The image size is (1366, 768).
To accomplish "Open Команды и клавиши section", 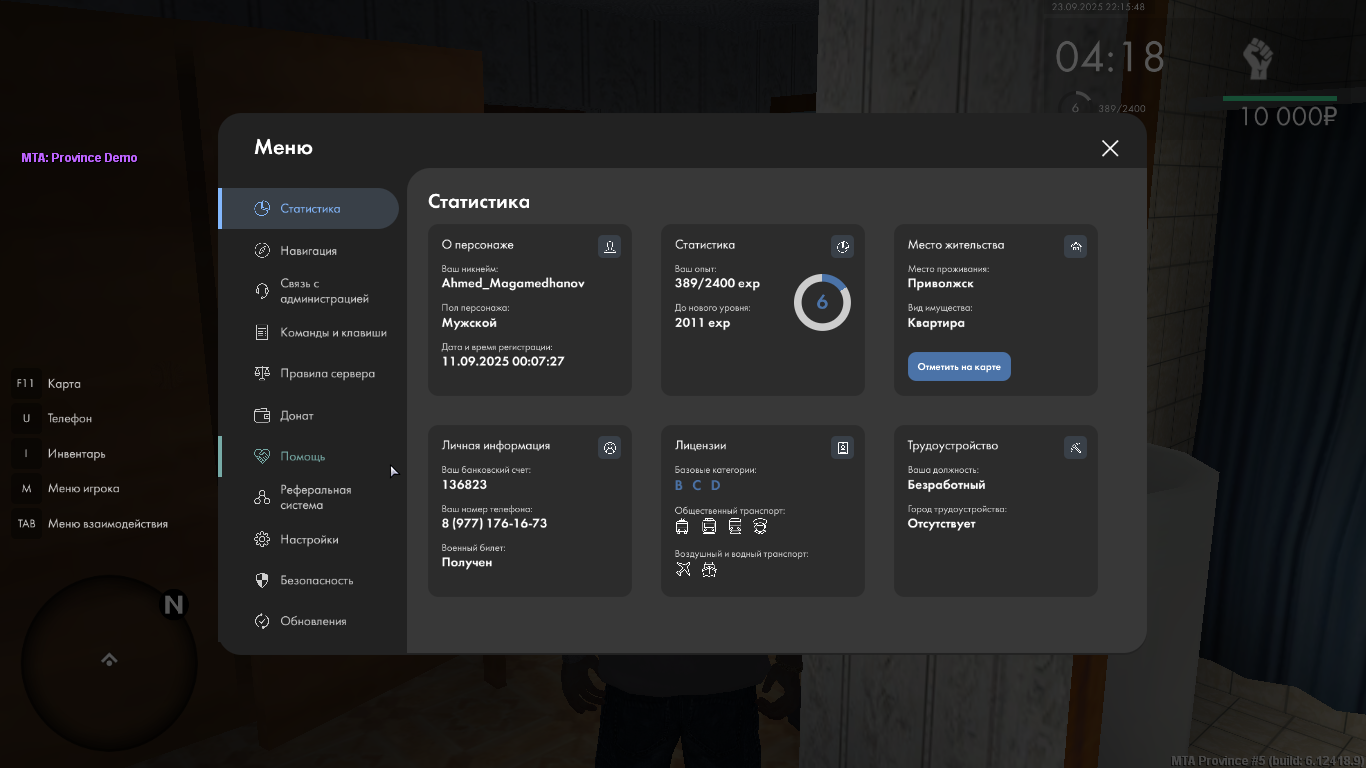I will (x=309, y=332).
